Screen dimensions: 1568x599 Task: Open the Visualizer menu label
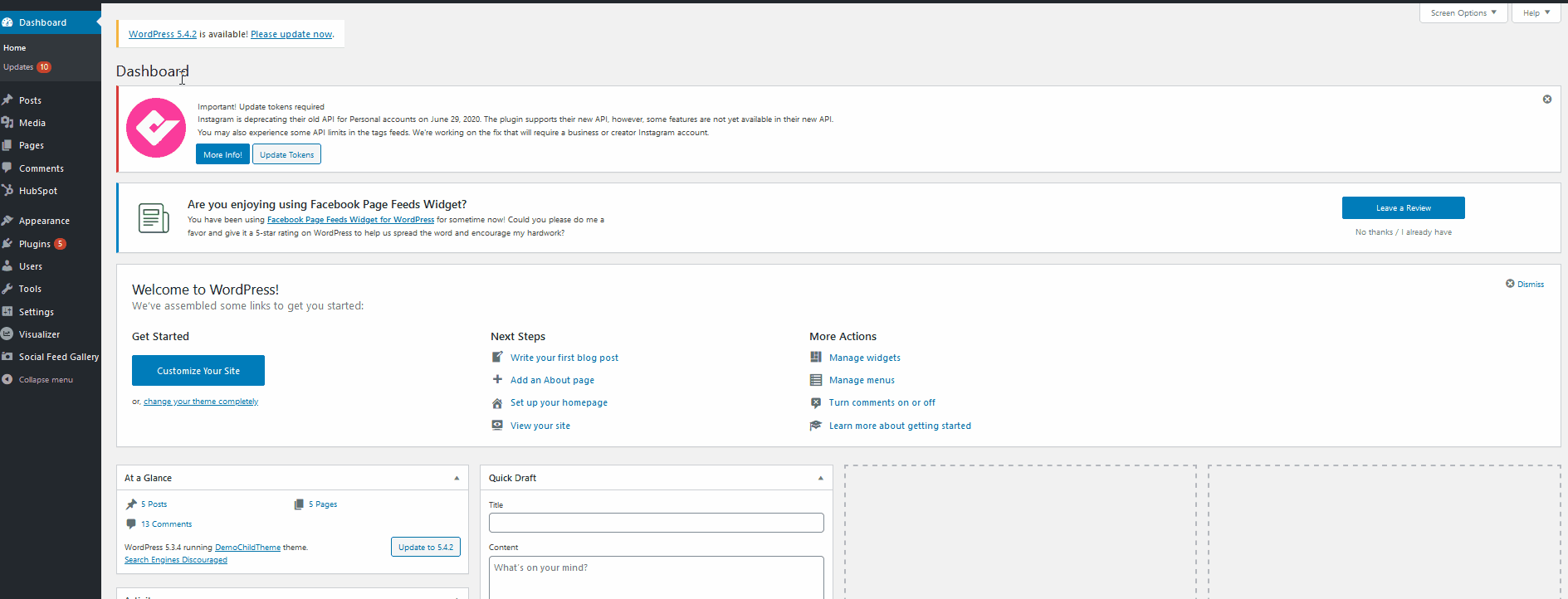[40, 334]
